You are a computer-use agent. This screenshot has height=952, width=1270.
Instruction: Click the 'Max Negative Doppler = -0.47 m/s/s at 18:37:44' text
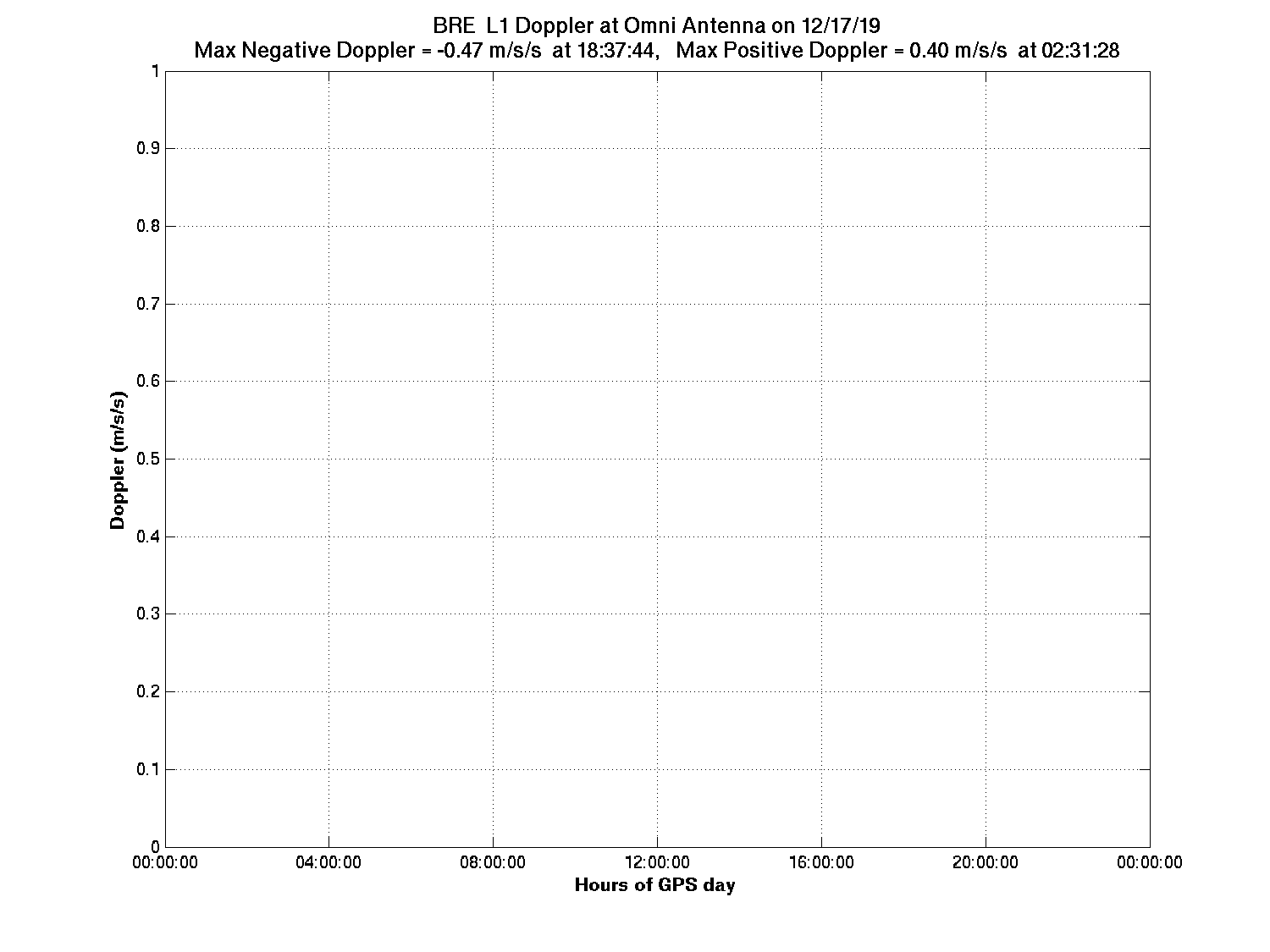pyautogui.click(x=426, y=51)
